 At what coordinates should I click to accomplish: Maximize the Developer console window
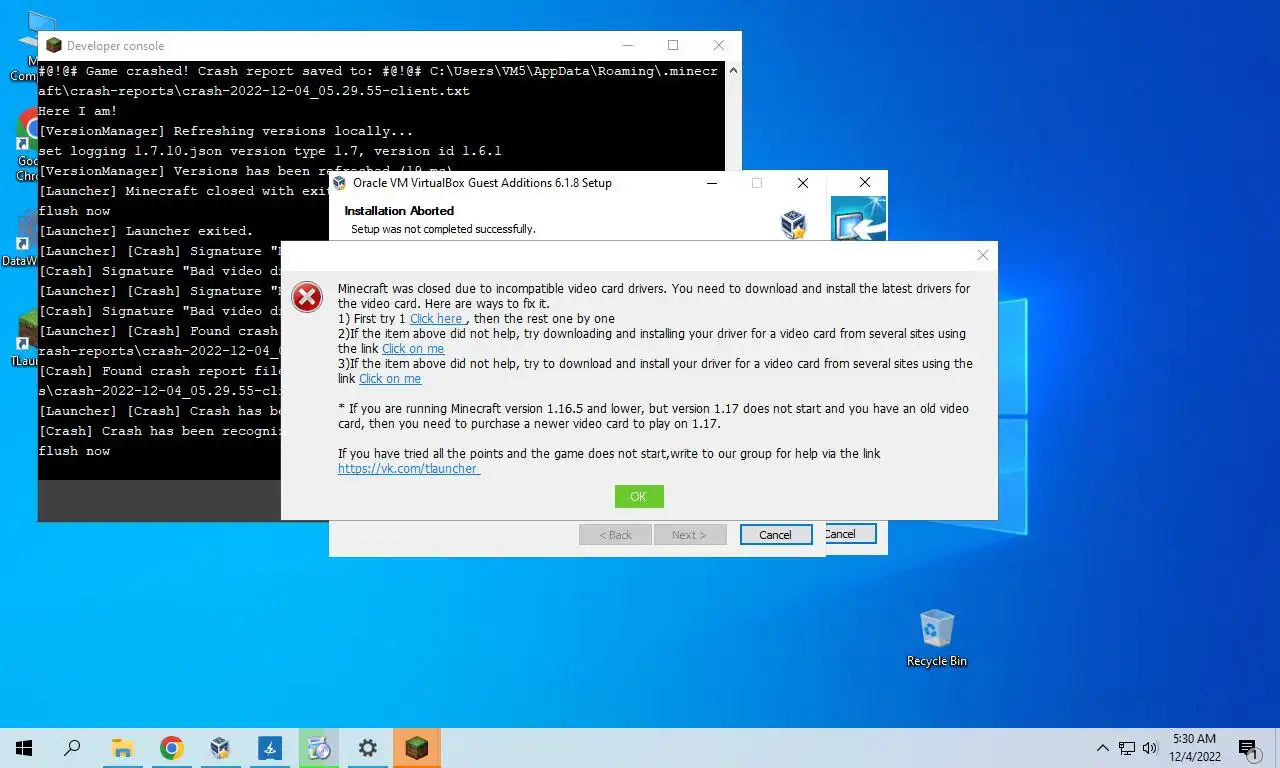pos(673,45)
